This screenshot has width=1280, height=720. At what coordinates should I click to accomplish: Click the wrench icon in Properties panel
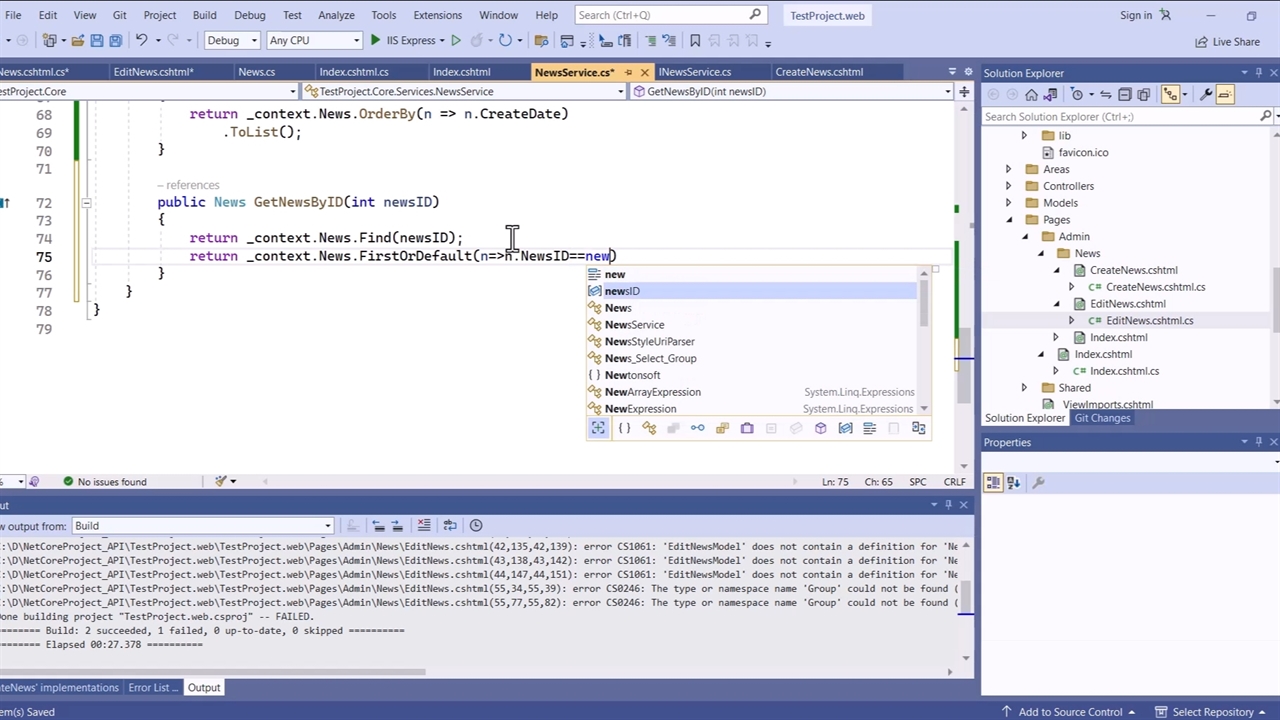1038,483
